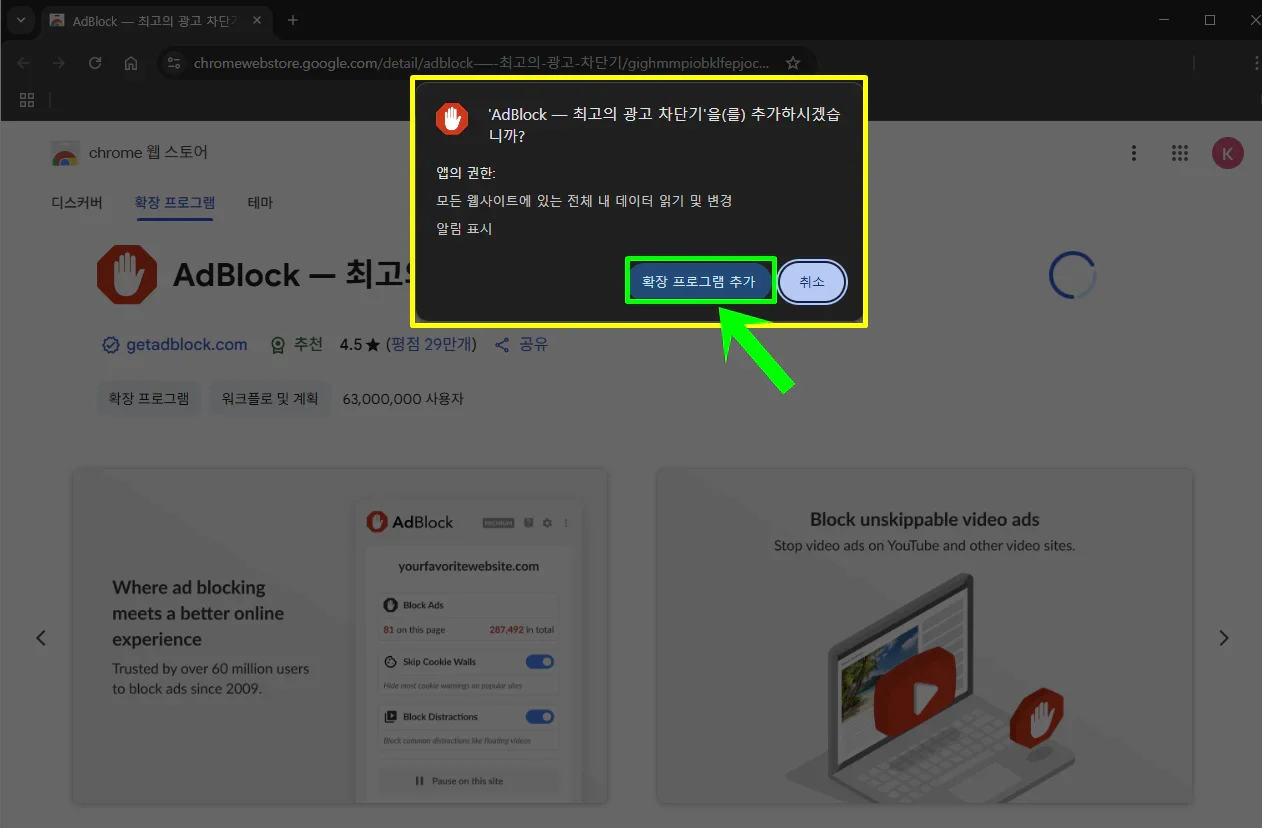Open the tab search dropdown arrow

click(x=21, y=20)
